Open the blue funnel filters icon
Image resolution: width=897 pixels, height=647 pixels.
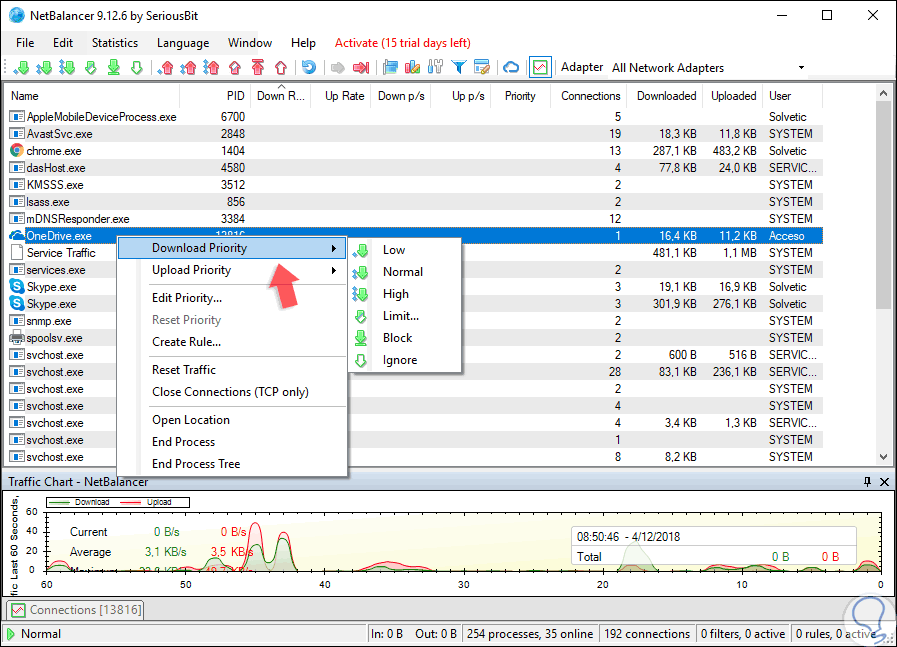pyautogui.click(x=459, y=68)
